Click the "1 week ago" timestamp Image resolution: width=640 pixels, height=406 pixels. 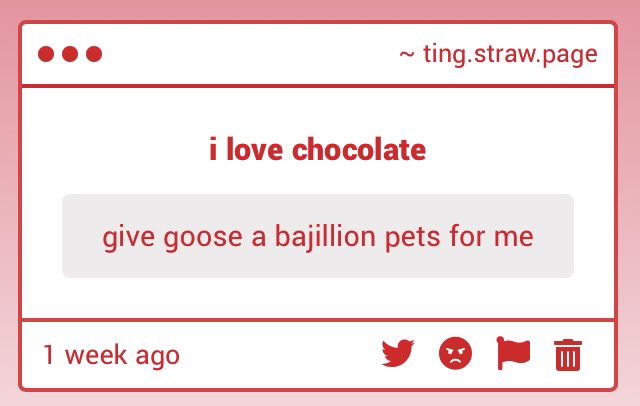coord(111,355)
